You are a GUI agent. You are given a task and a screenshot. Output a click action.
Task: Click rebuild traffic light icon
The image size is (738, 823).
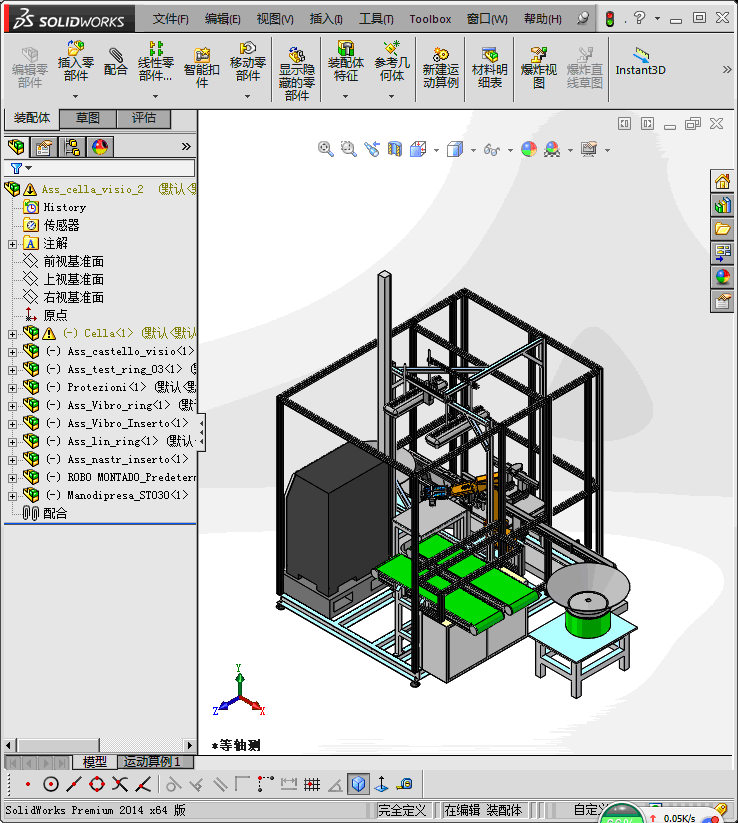609,19
